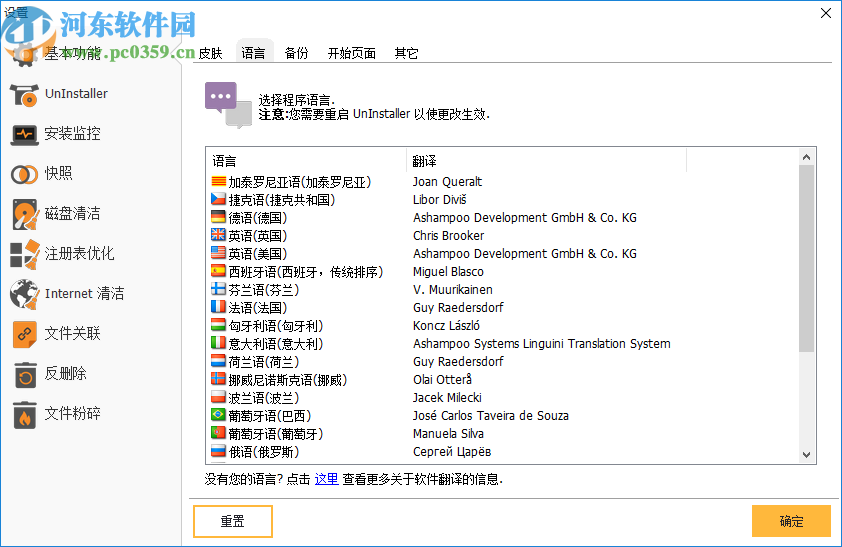The width and height of the screenshot is (842, 547).
Task: Click the Polish flag icon
Action: point(218,397)
